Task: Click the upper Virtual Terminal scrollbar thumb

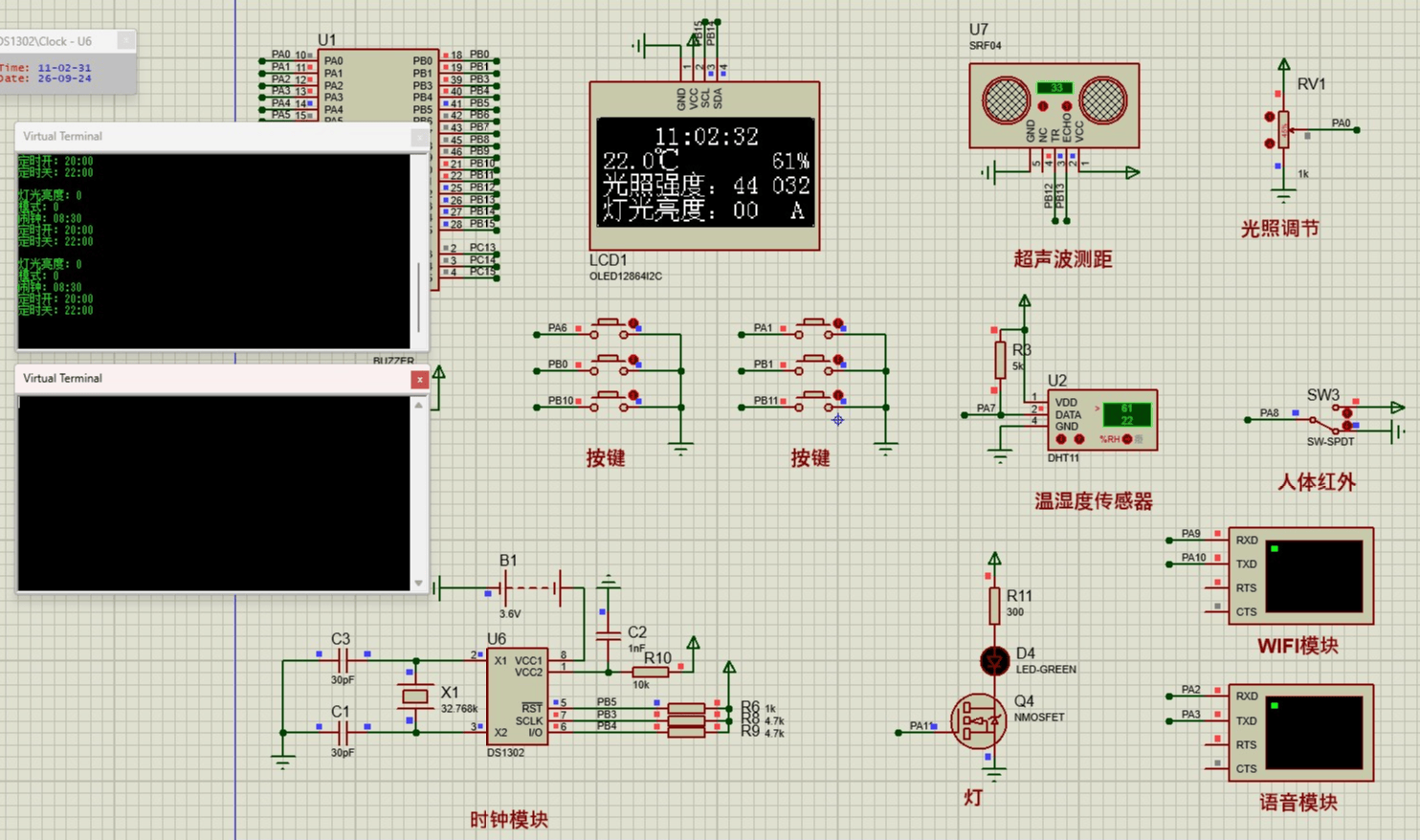Action: (x=418, y=297)
